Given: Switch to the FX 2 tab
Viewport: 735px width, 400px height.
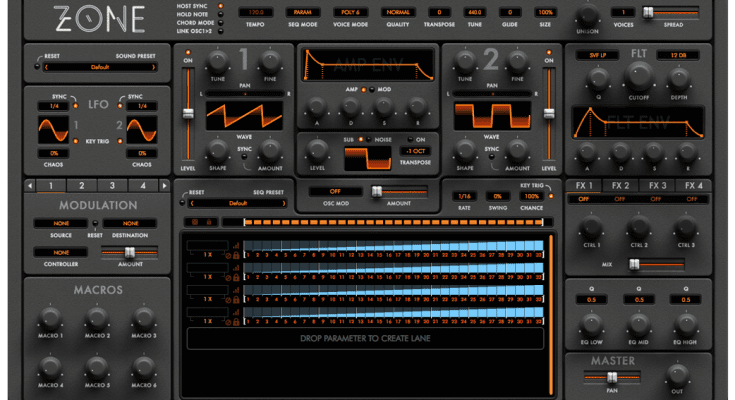Looking at the screenshot, I should click(x=621, y=186).
